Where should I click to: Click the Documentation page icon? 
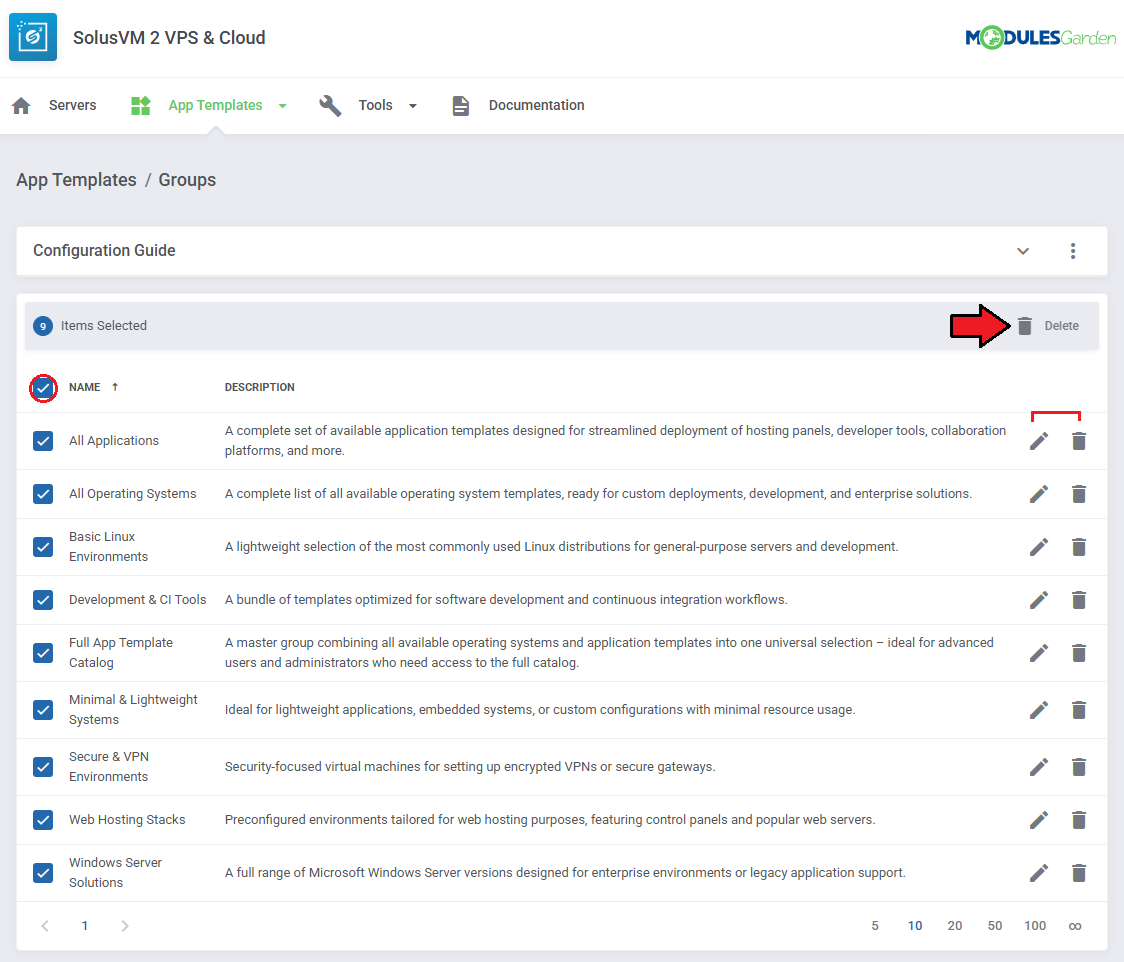click(x=460, y=105)
